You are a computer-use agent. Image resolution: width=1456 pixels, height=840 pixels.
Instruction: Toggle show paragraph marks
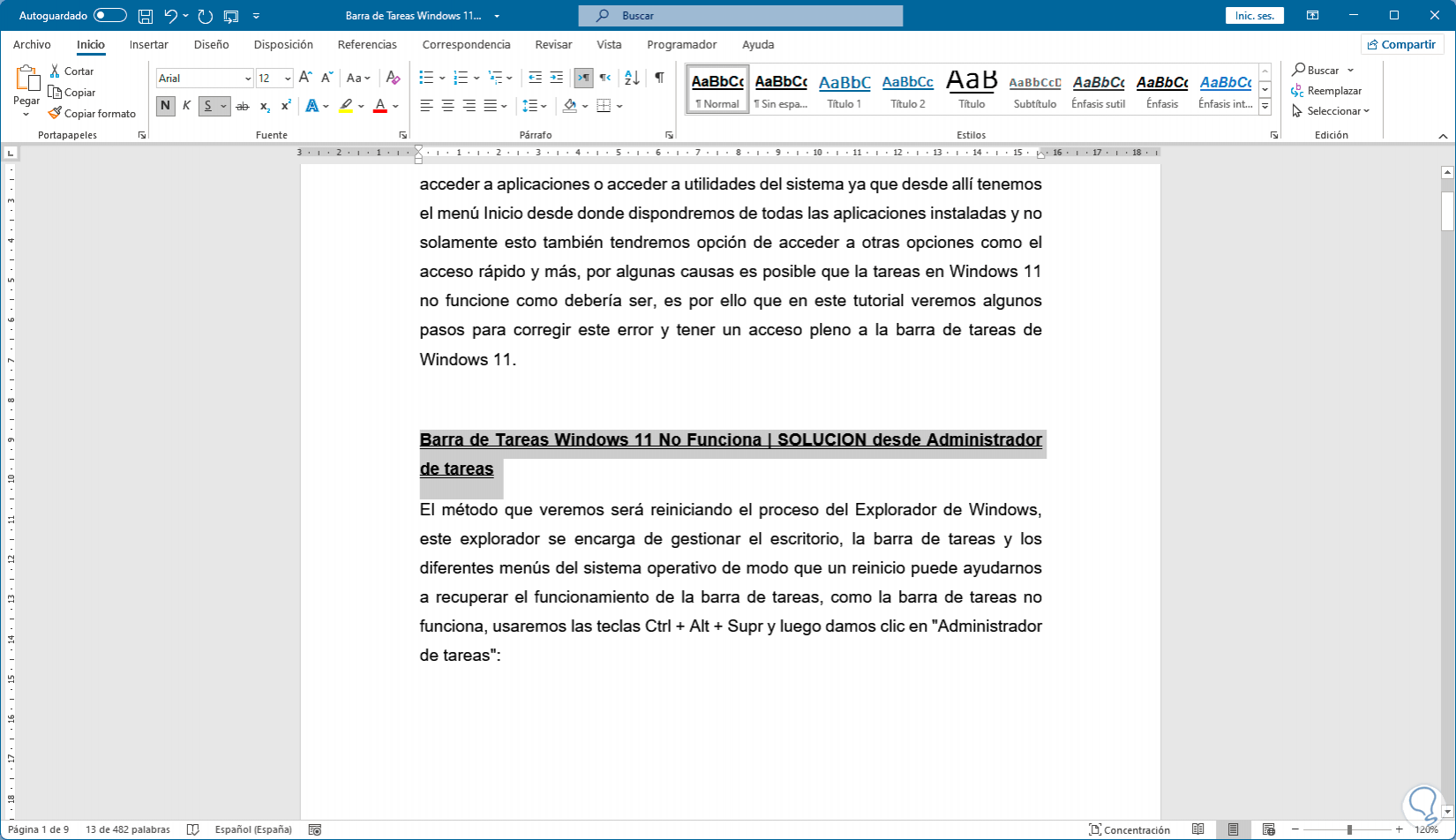(659, 78)
